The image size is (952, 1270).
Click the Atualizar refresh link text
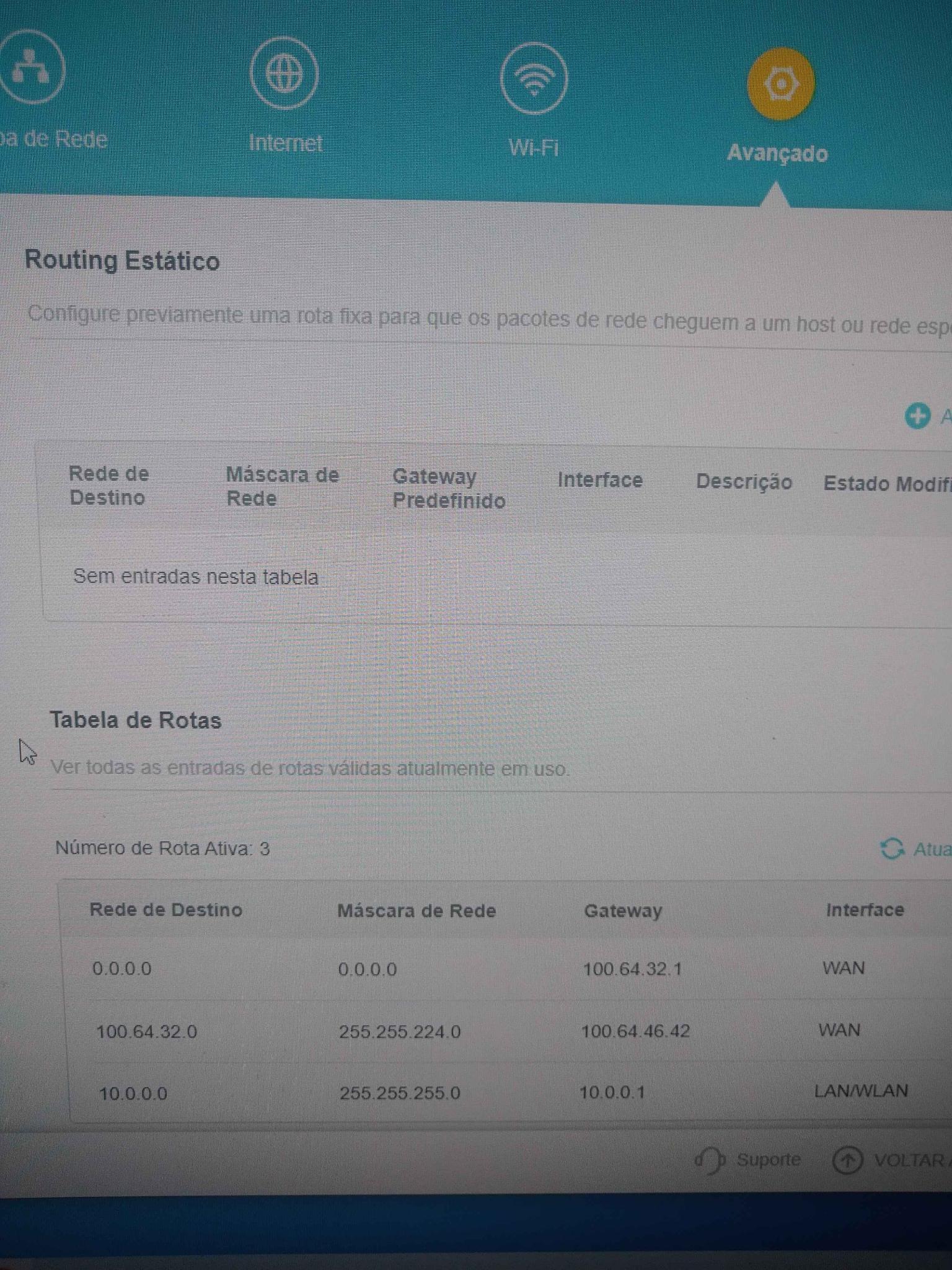tap(932, 849)
